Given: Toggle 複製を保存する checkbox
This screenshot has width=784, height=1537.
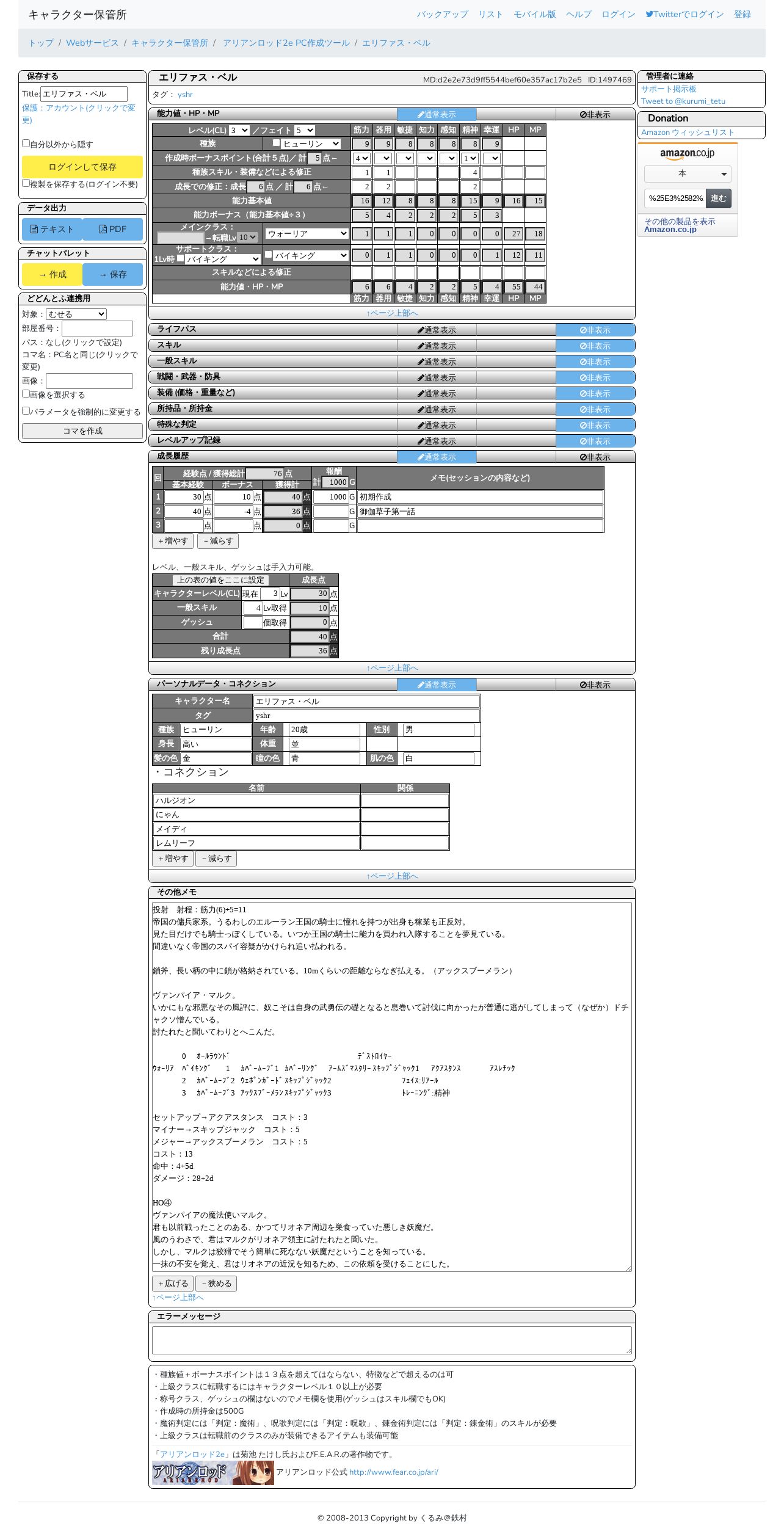Looking at the screenshot, I should (x=26, y=183).
